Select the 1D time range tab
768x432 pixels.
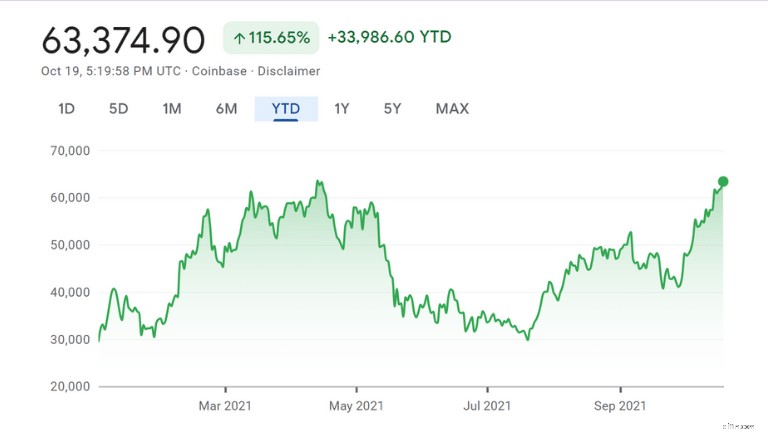point(66,109)
